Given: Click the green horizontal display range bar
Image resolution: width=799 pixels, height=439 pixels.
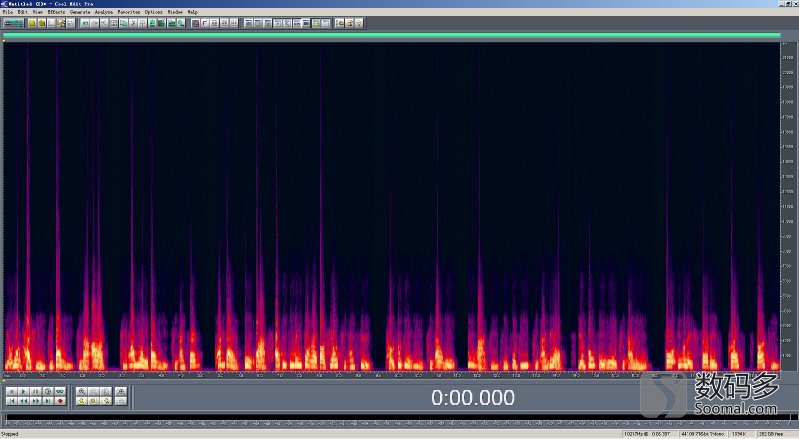Looking at the screenshot, I should pos(390,36).
